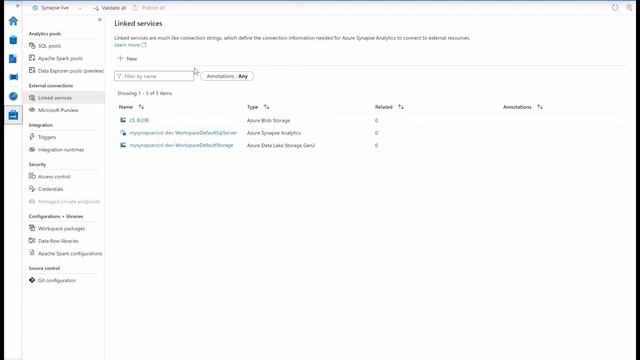Focus the Filter by name field
The height and width of the screenshot is (360, 640).
154,76
